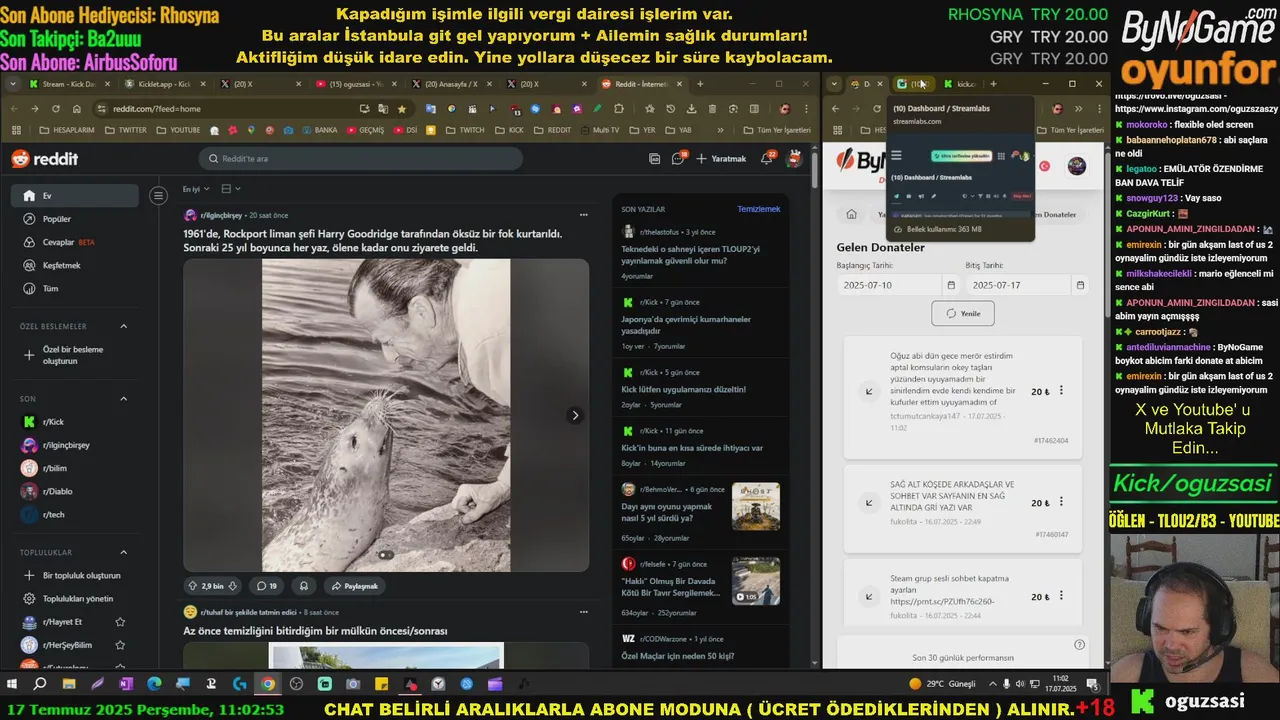Viewport: 1280px width, 720px height.
Task: Open Reddit user avatar menu
Action: 795,158
